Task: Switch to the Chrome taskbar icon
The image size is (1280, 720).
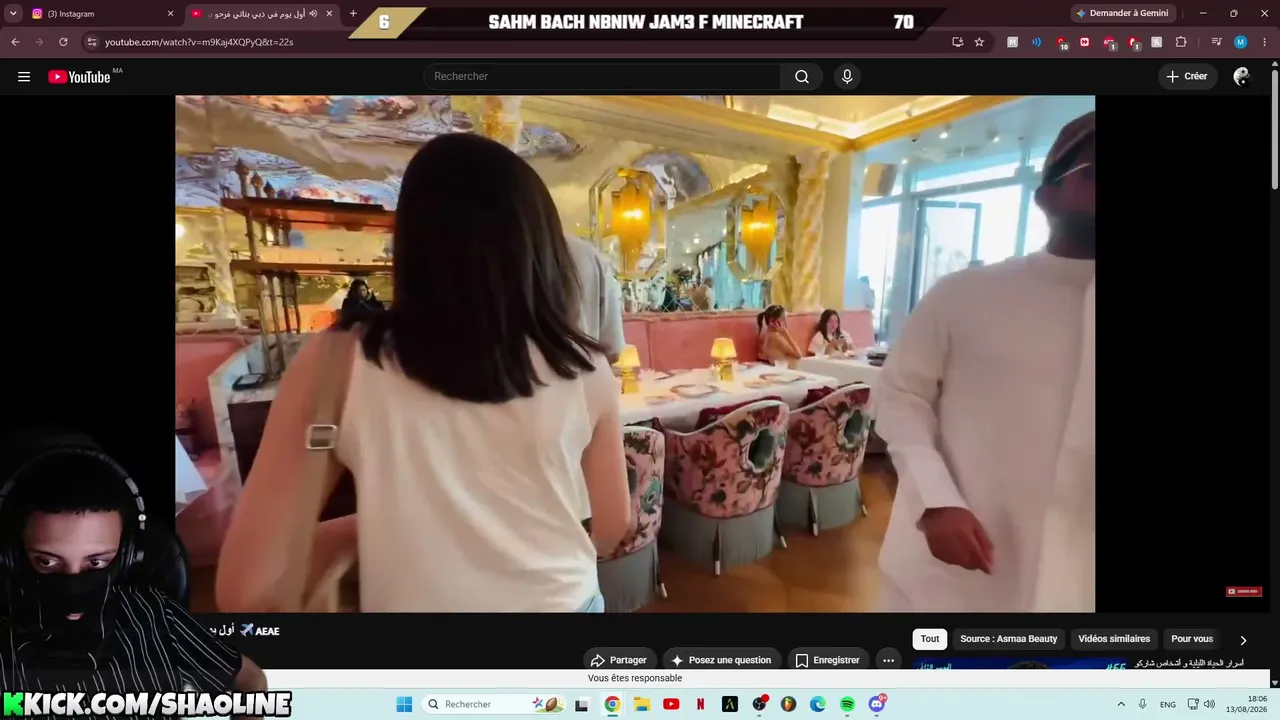Action: pyautogui.click(x=612, y=704)
